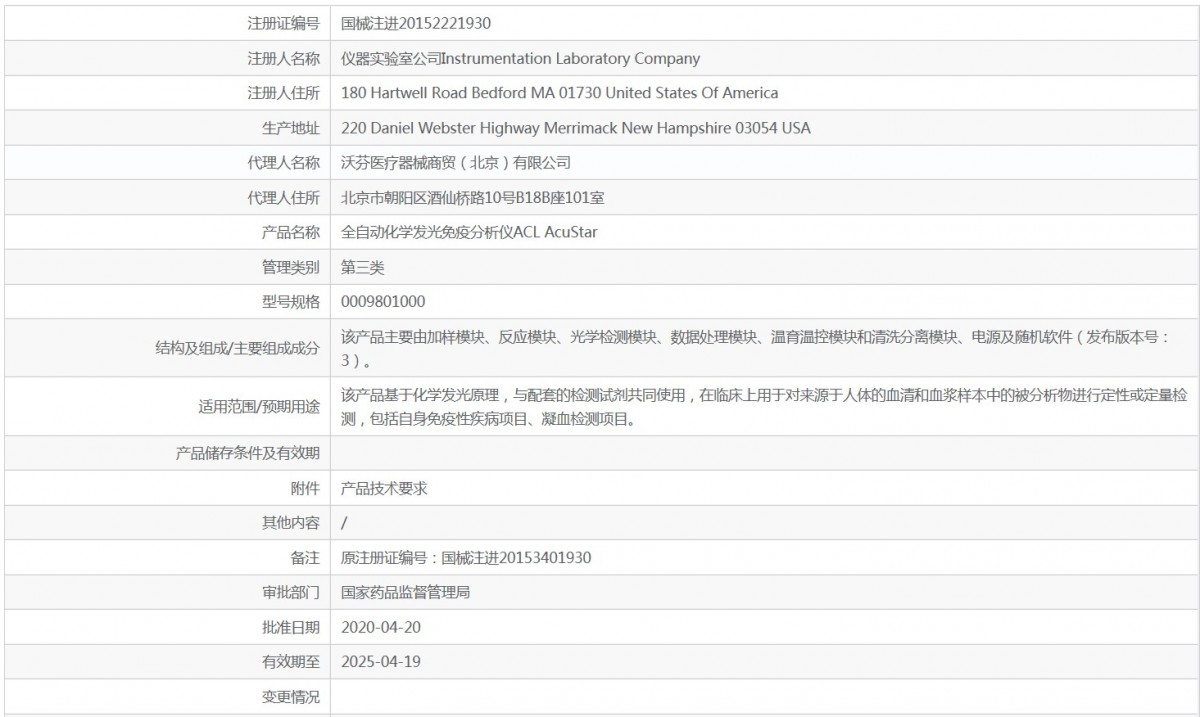Click model number 0009801000
Screen dimensions: 1200x717
[384, 302]
